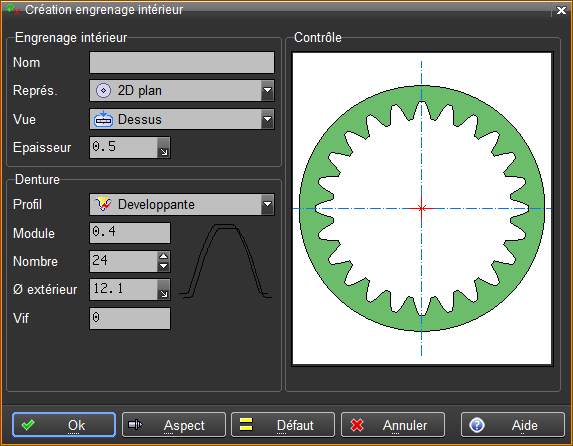The image size is (573, 446).
Task: Select the Module value field
Action: pyautogui.click(x=130, y=233)
